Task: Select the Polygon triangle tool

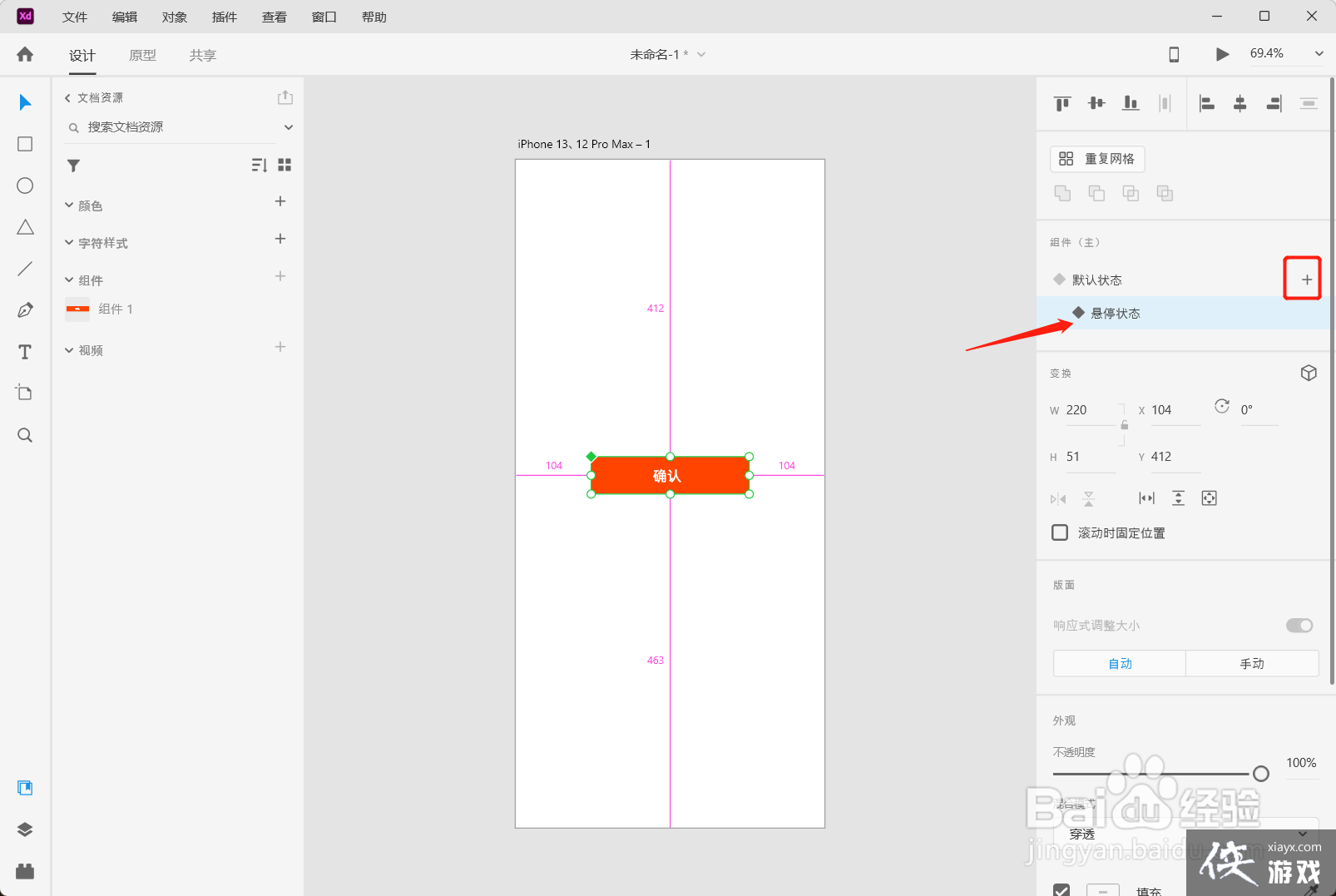Action: click(x=25, y=227)
